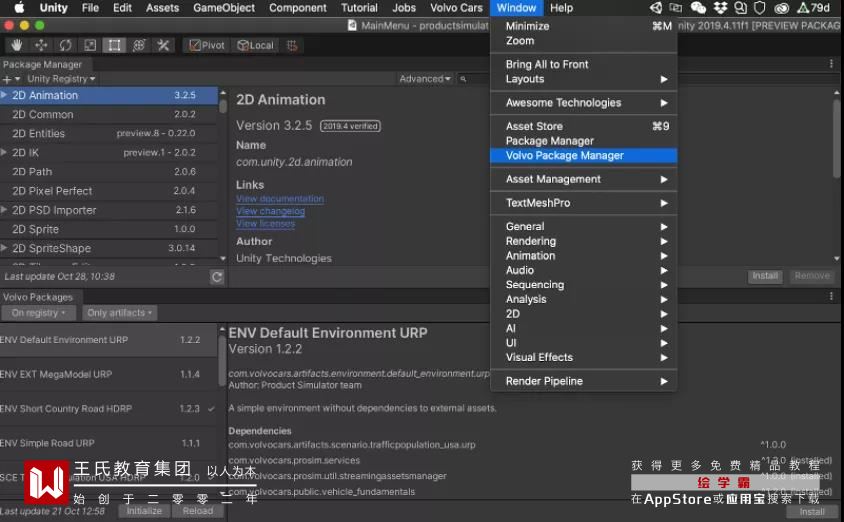
Task: Select the Hand tool in Unity toolbar
Action: [x=17, y=46]
